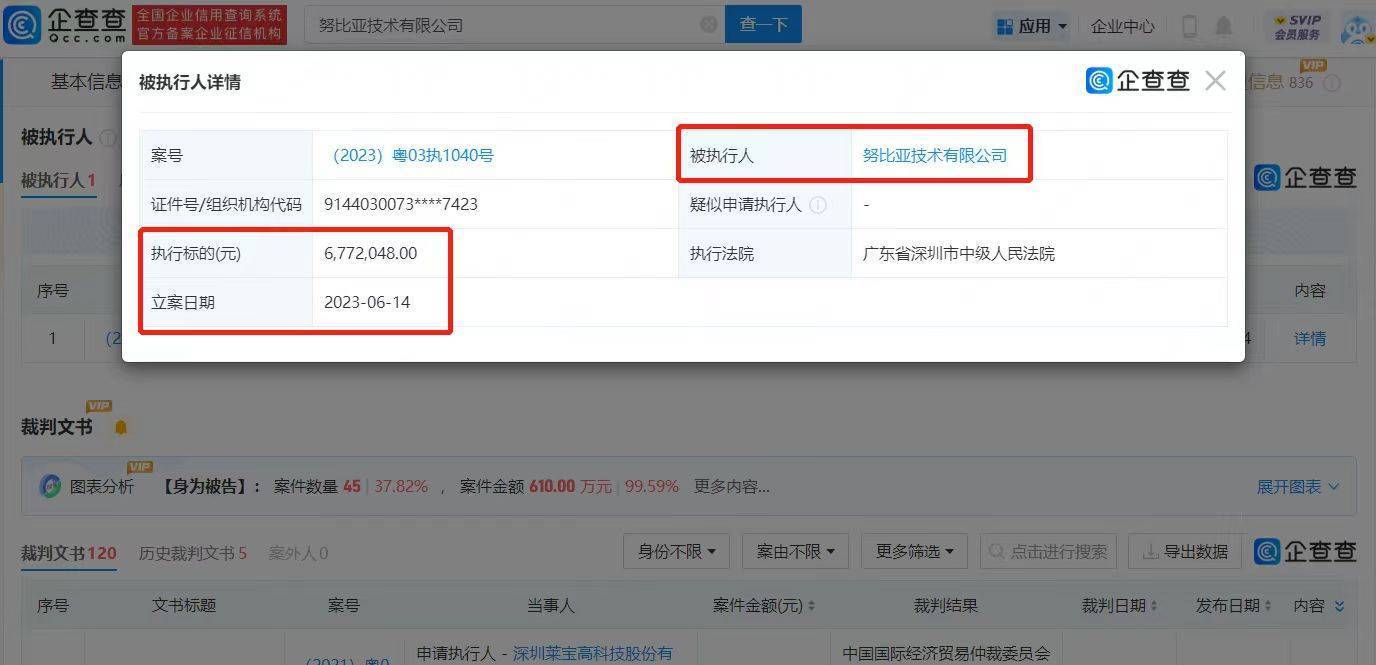Expand 展开图表 chart view
Screen dimensions: 1376x665
pyautogui.click(x=1297, y=487)
